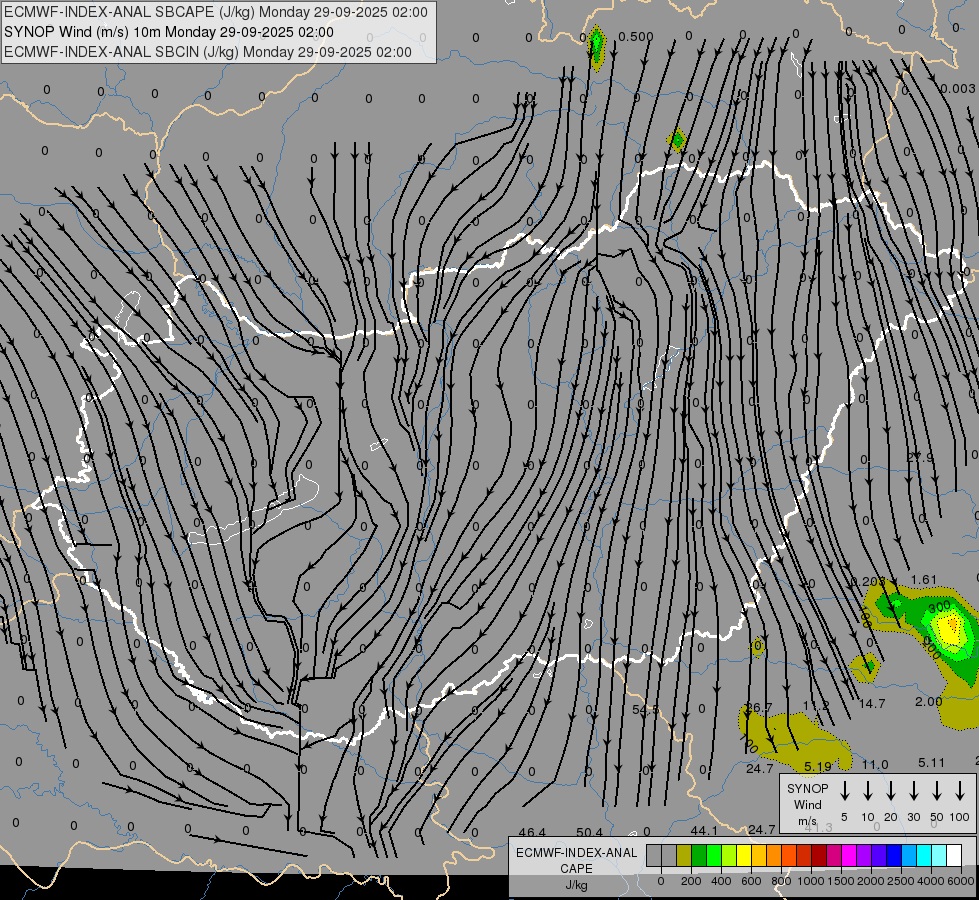Click the 44.1 value near the bottom
This screenshot has height=900, width=979.
[x=704, y=831]
